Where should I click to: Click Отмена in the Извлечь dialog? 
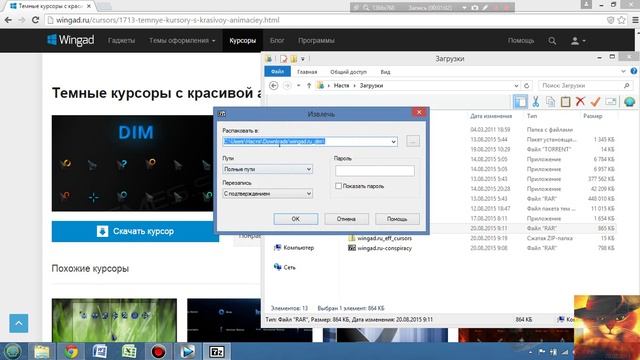click(x=346, y=219)
